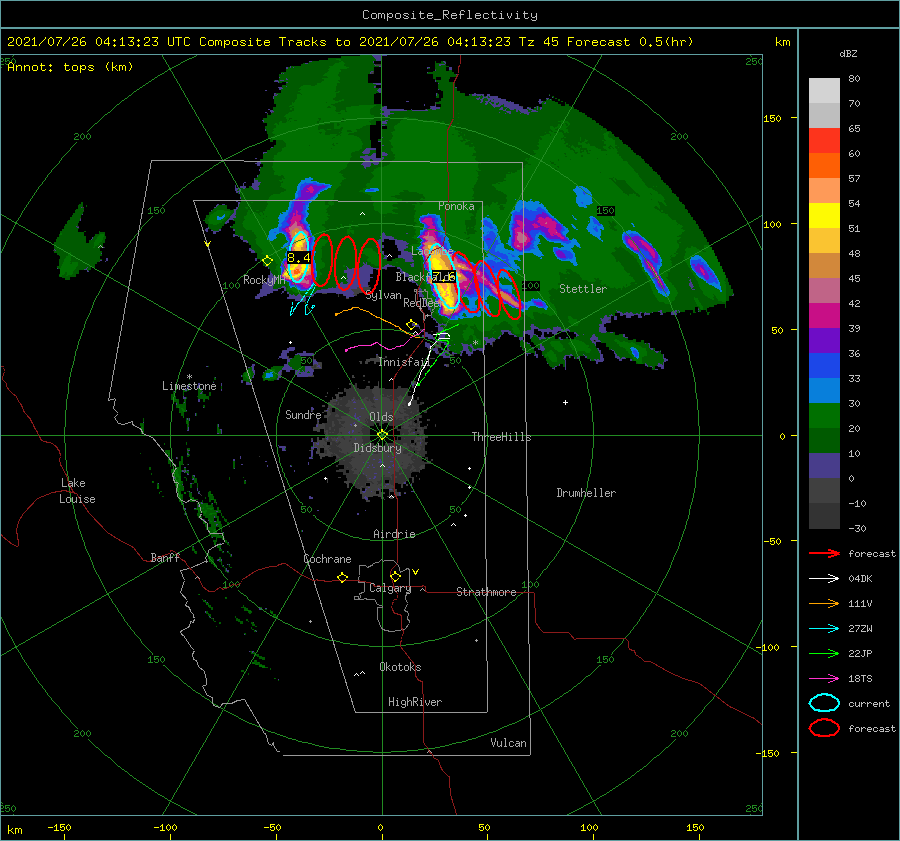
Task: Click the white plus marker east of ThreeHills
Action: click(565, 402)
